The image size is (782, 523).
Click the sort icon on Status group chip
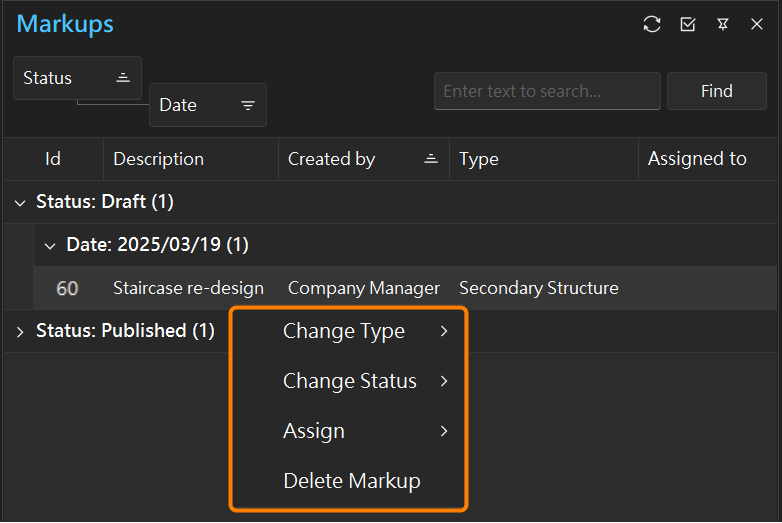[x=123, y=78]
